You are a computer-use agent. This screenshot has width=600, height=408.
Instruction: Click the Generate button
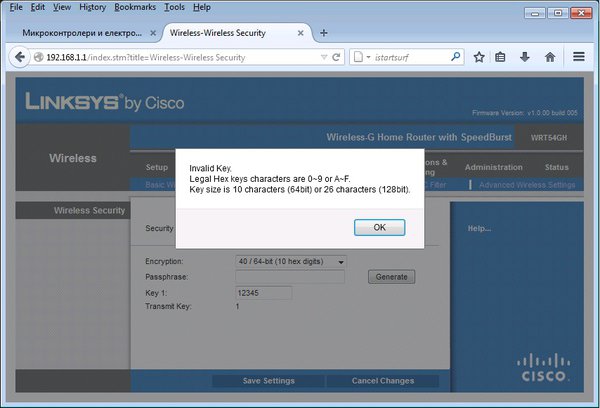pyautogui.click(x=391, y=277)
